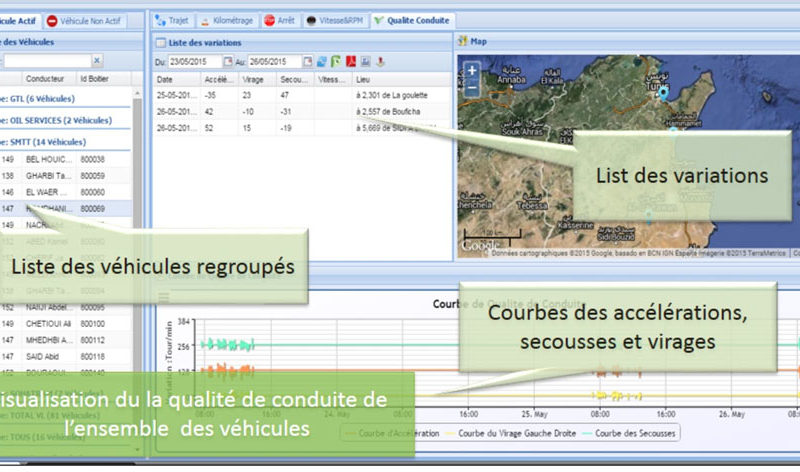This screenshot has width=800, height=472.
Task: Export variations list to Excel
Action: [x=336, y=61]
